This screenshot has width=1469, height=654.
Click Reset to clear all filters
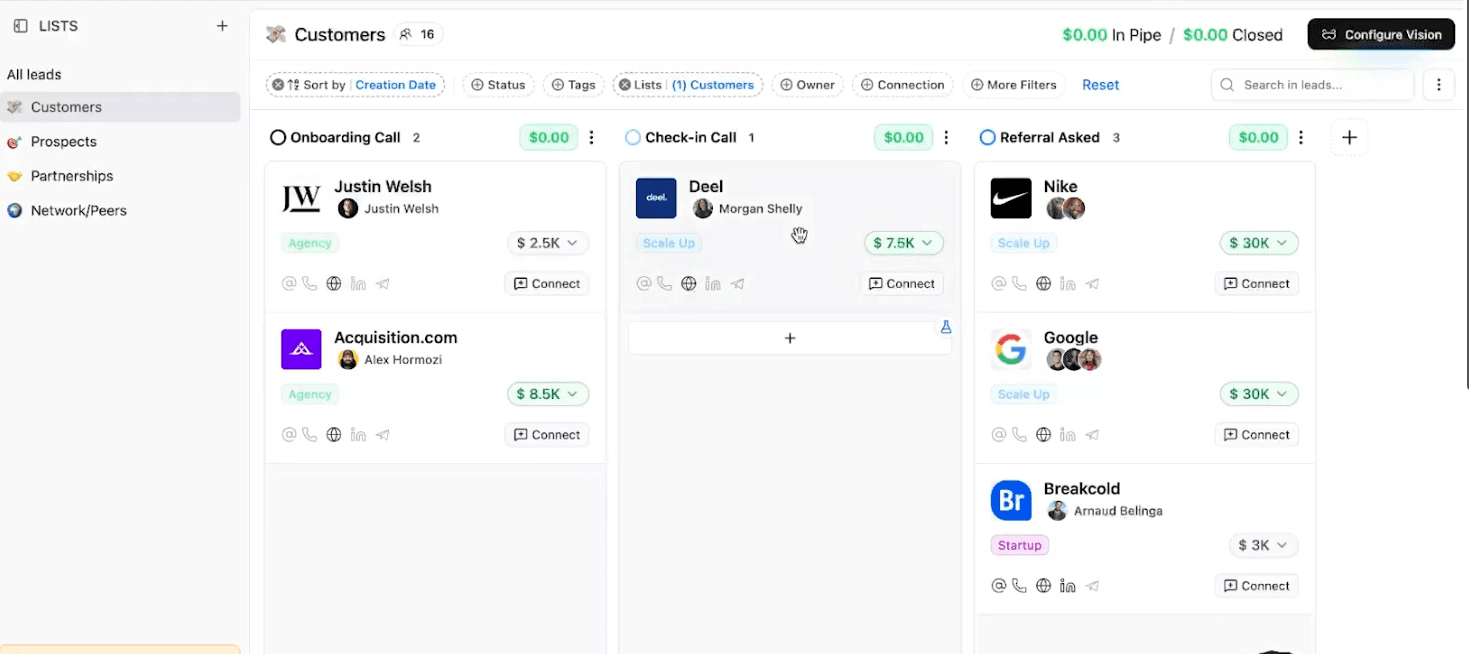(1100, 85)
